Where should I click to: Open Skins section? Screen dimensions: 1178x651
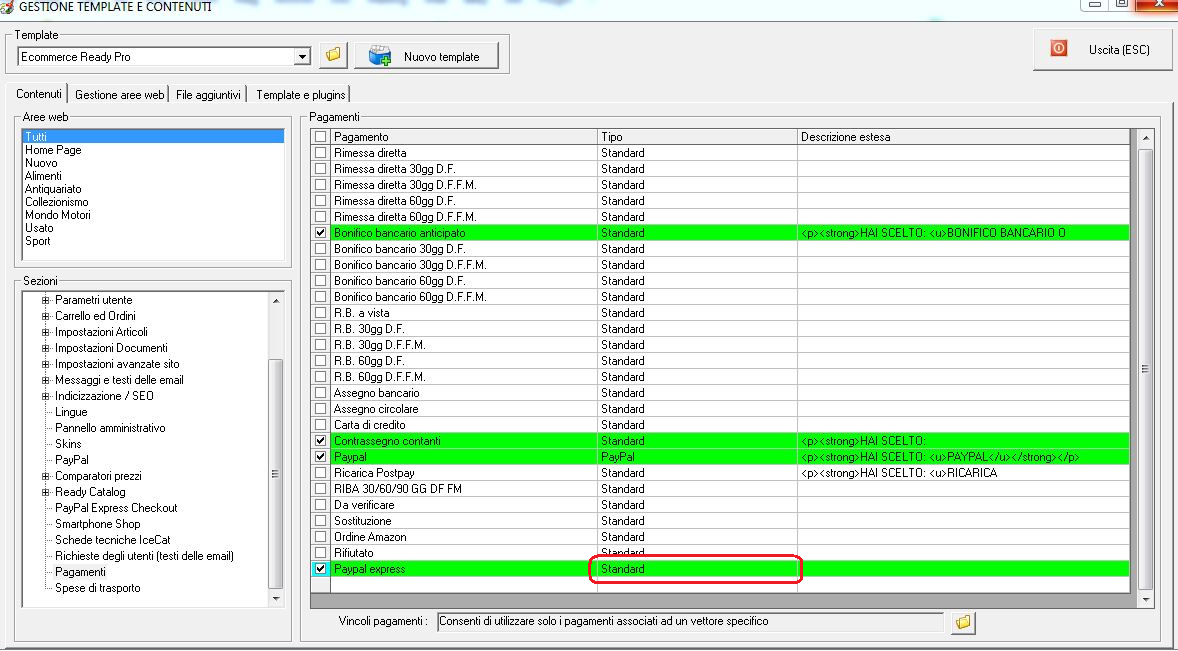pos(68,444)
